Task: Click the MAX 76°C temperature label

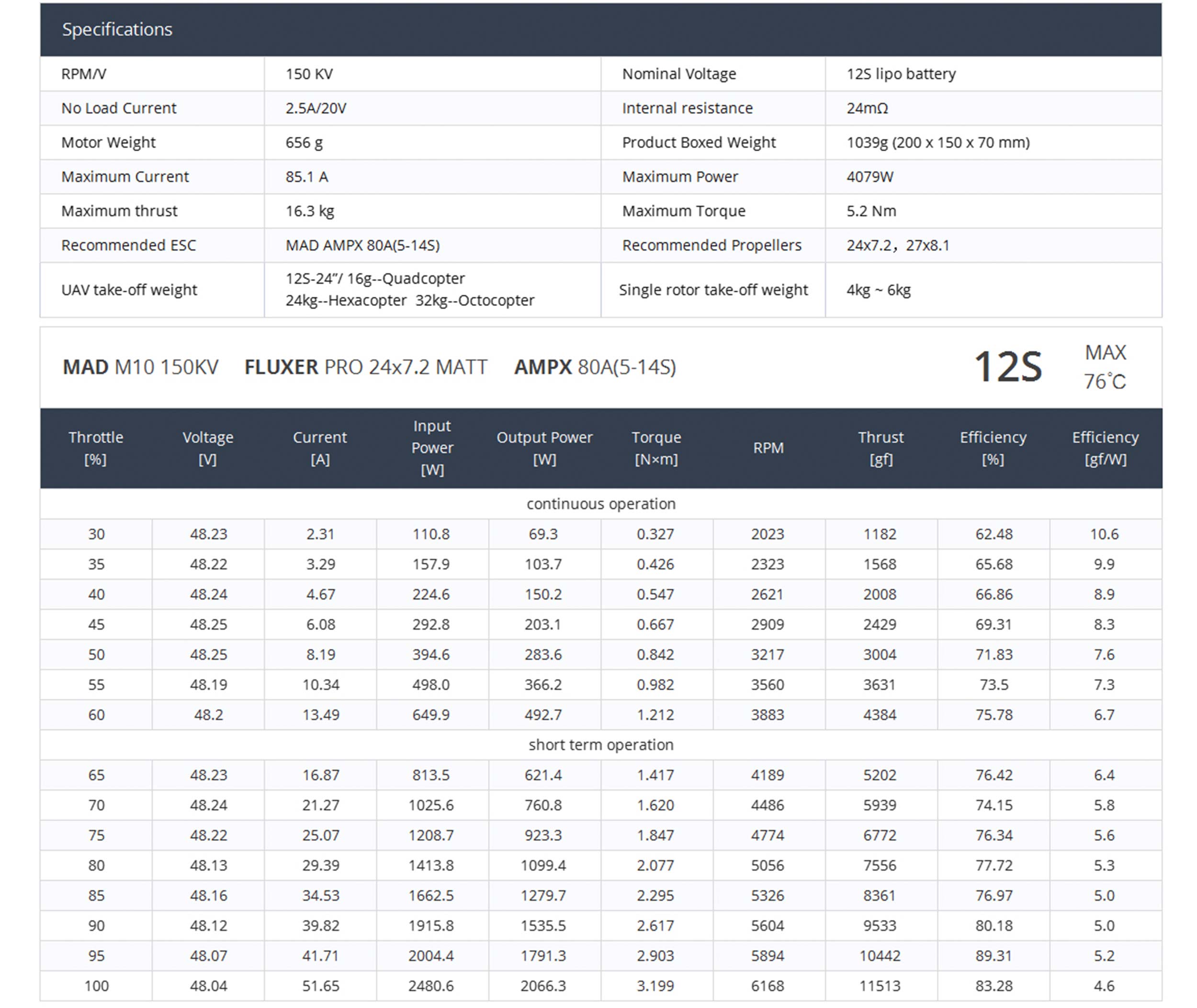Action: (x=1105, y=367)
